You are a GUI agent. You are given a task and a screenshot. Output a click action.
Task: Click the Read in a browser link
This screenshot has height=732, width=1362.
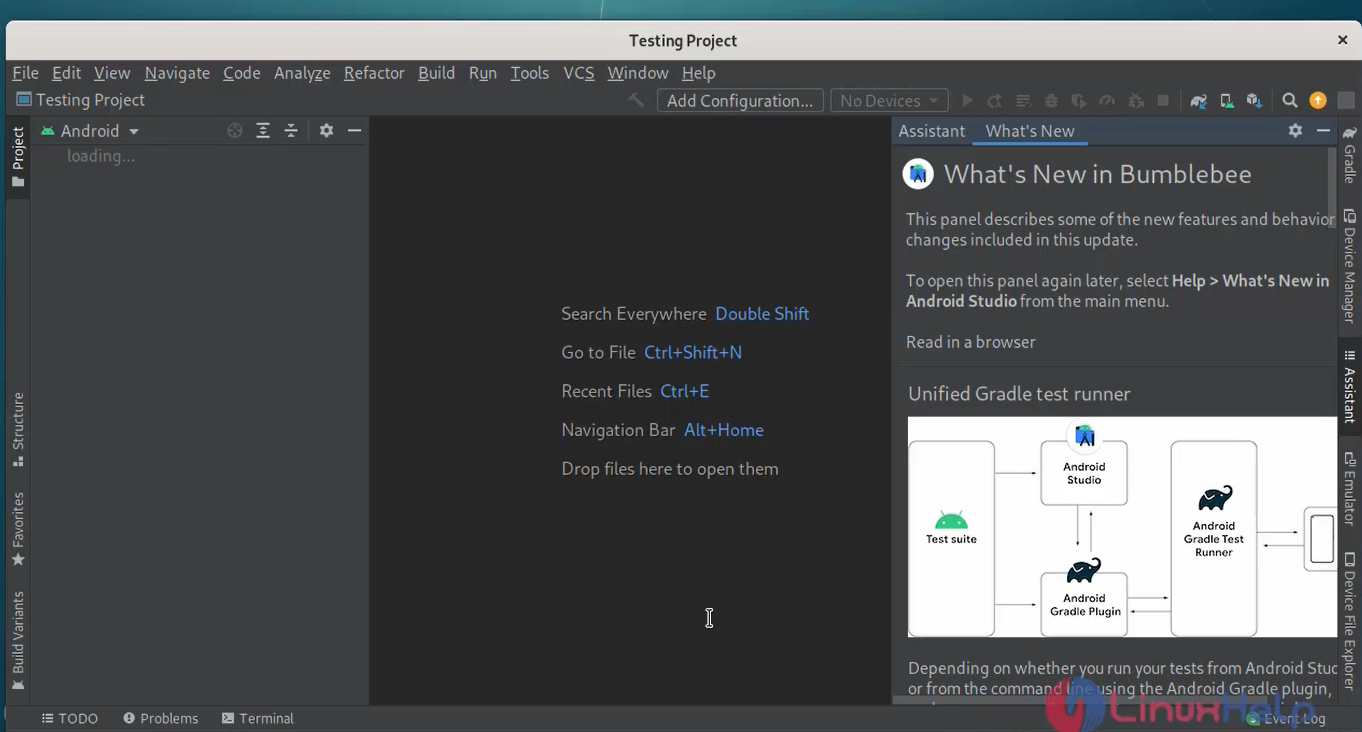[x=970, y=342]
